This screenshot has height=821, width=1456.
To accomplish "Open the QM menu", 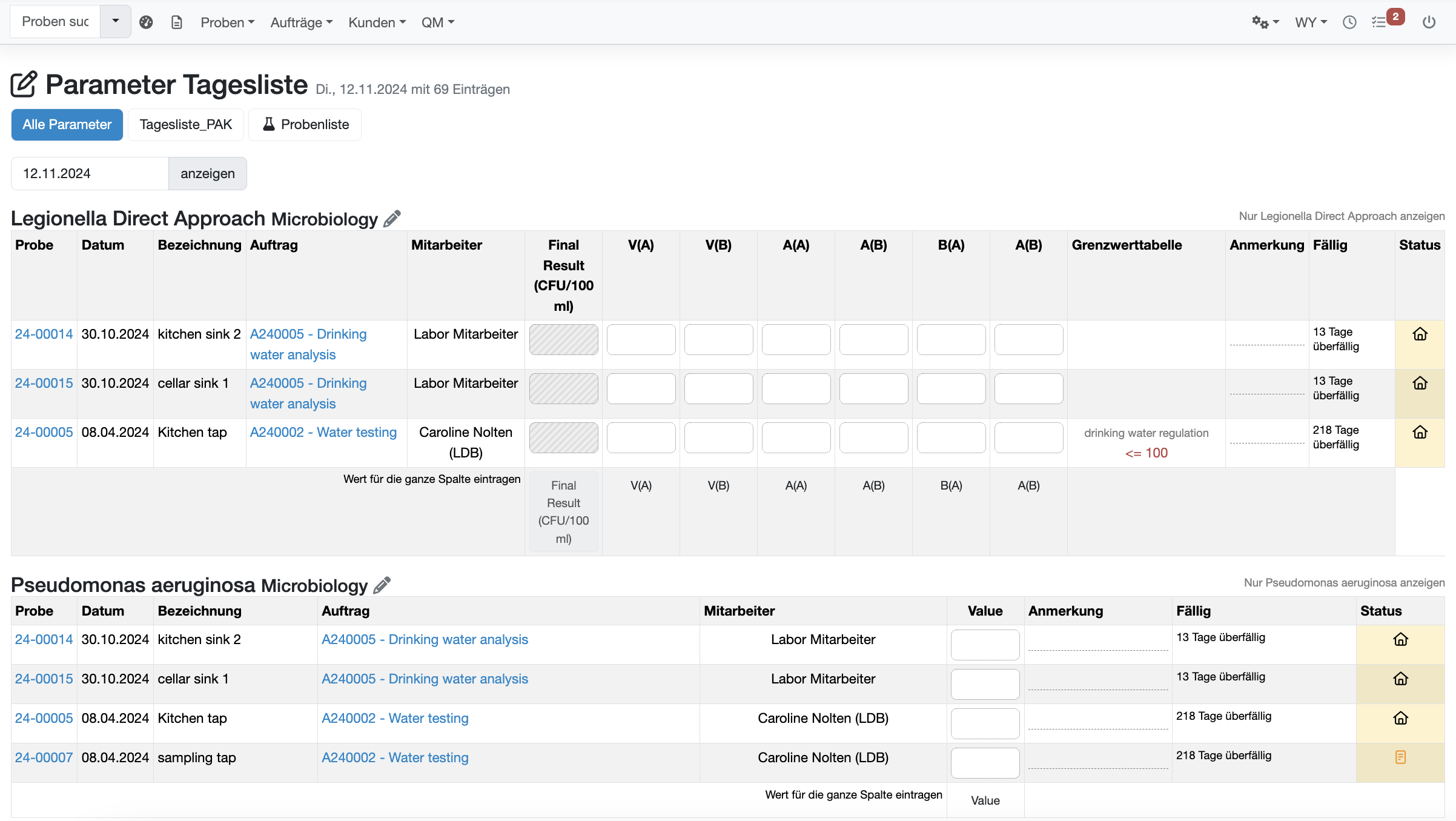I will [x=437, y=22].
